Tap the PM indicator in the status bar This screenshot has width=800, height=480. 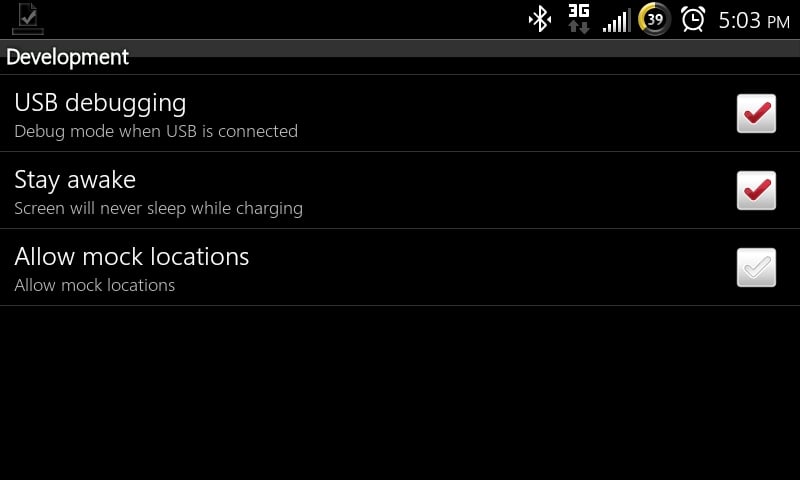tap(779, 22)
